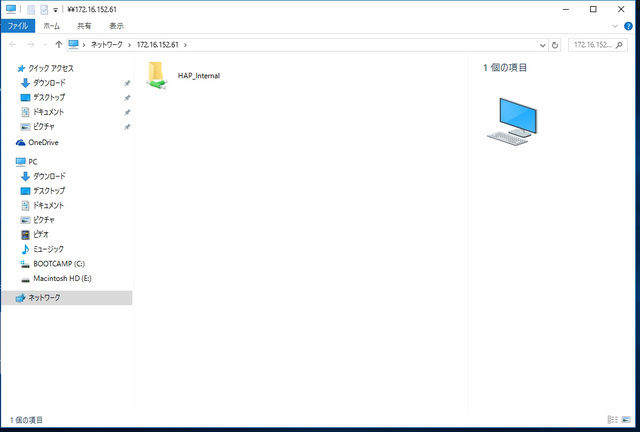640x432 pixels.
Task: Open the ファイル (File) menu tab
Action: click(x=17, y=27)
